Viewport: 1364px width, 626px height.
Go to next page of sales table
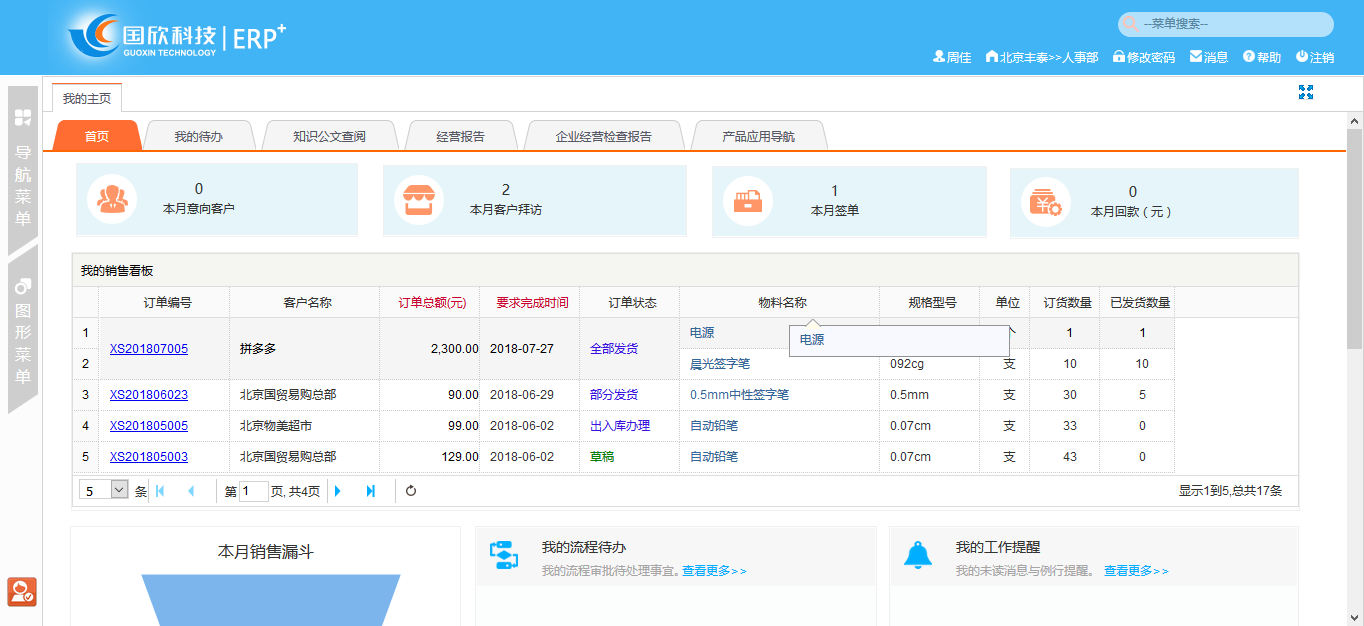coord(338,491)
